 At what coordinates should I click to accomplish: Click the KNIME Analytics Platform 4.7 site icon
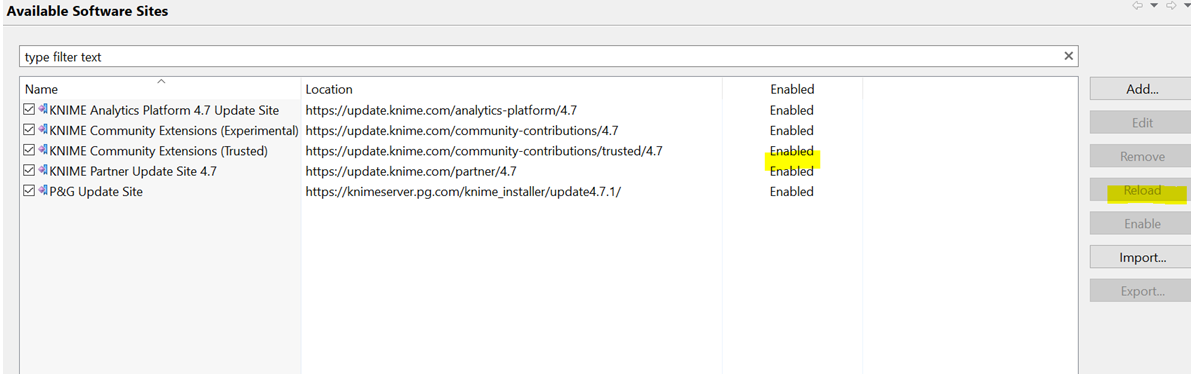[x=43, y=109]
